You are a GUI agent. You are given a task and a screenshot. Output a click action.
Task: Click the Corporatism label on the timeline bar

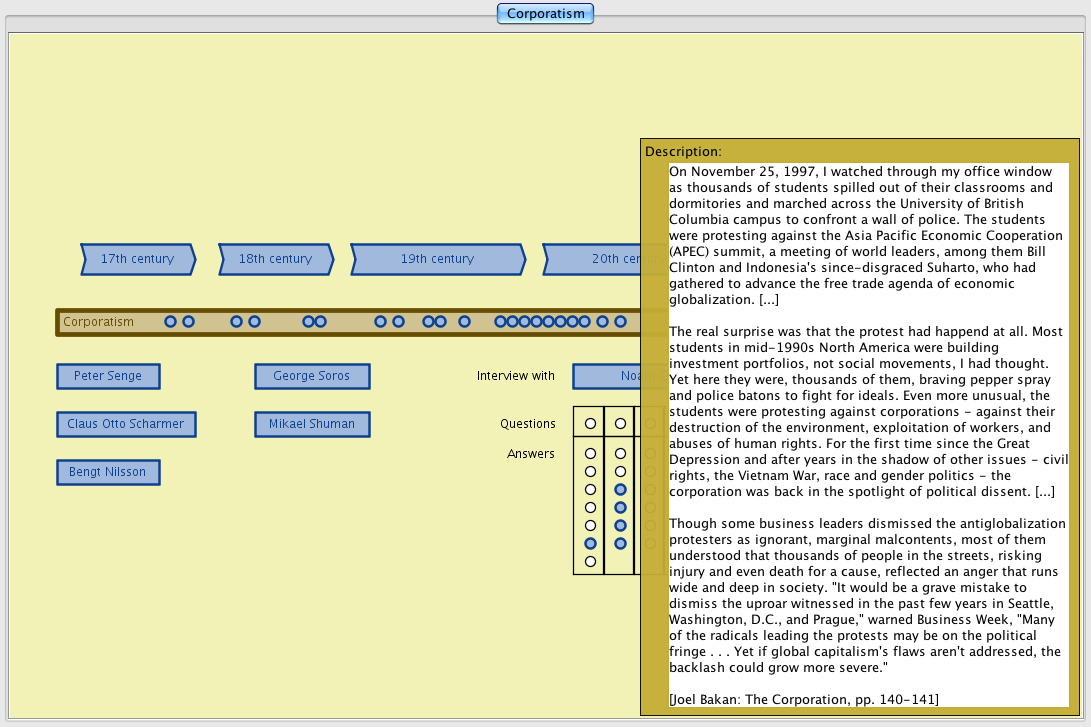[x=98, y=322]
